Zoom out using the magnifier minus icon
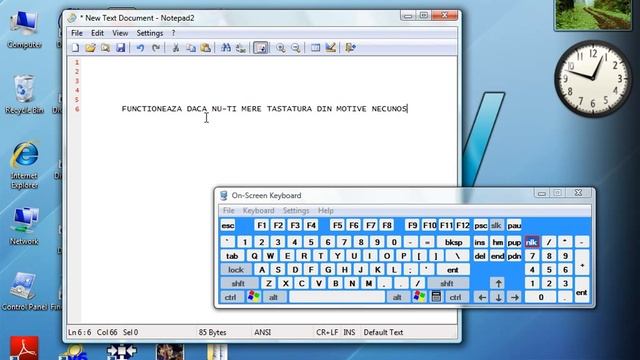 (296, 48)
